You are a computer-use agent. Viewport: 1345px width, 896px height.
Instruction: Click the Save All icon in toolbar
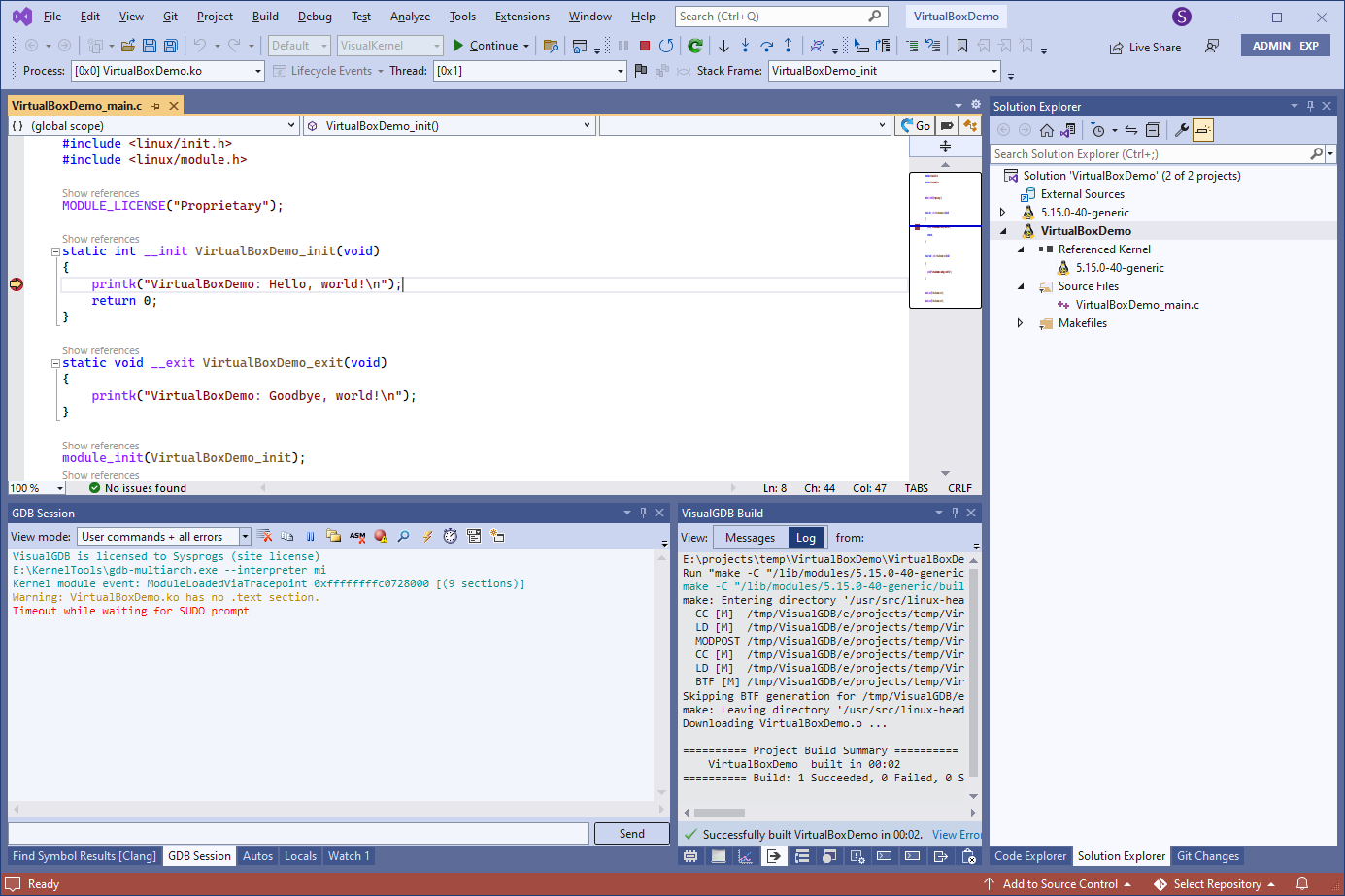point(170,46)
